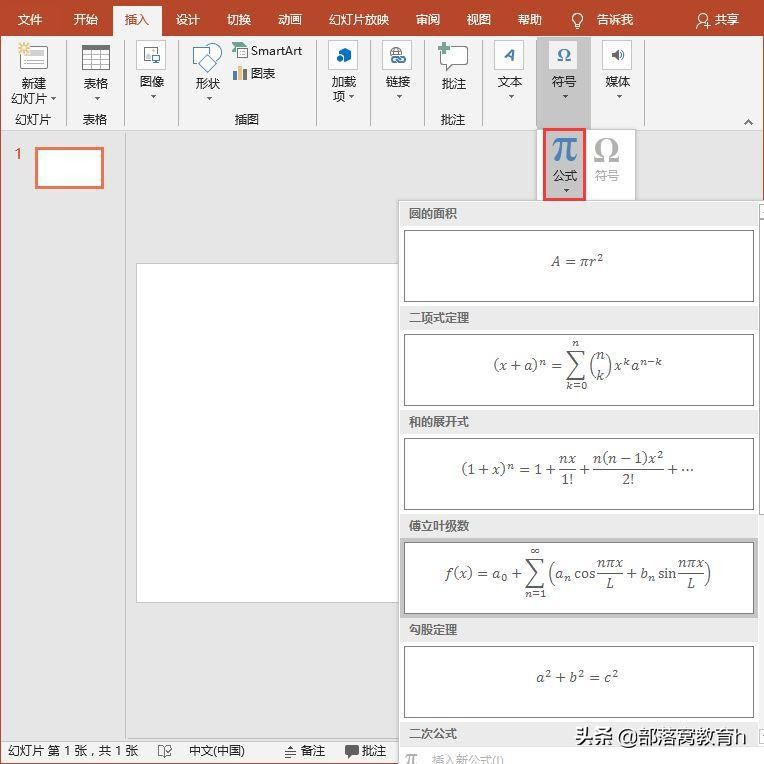Select the Insert (插入) tab
Screen dimensions: 764x764
point(137,19)
